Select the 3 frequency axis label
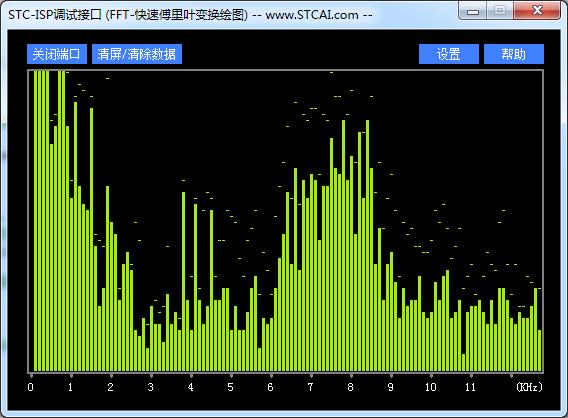 click(151, 387)
